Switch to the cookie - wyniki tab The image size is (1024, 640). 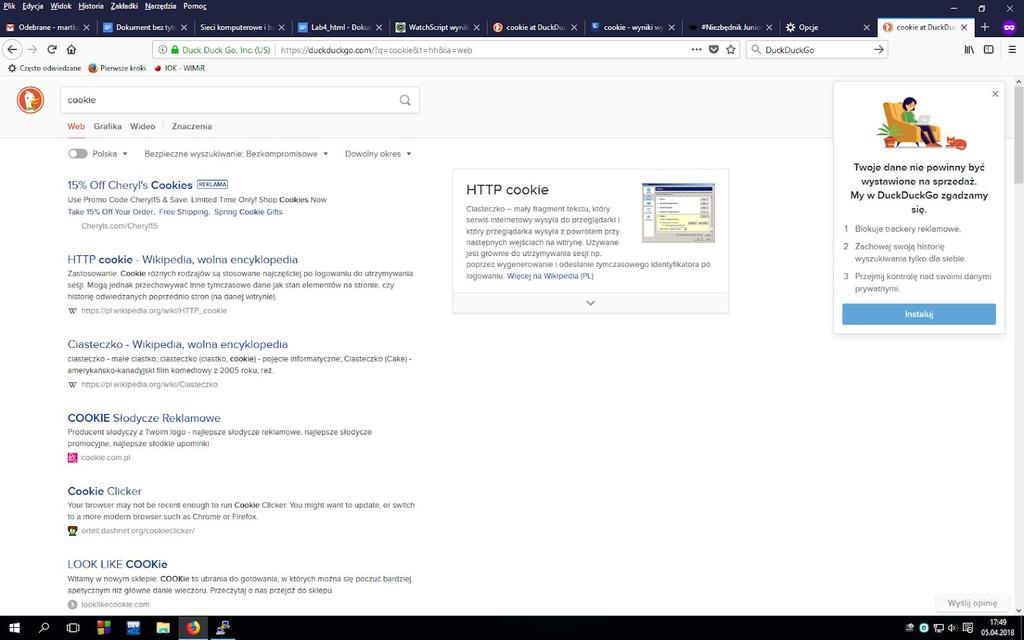click(633, 27)
